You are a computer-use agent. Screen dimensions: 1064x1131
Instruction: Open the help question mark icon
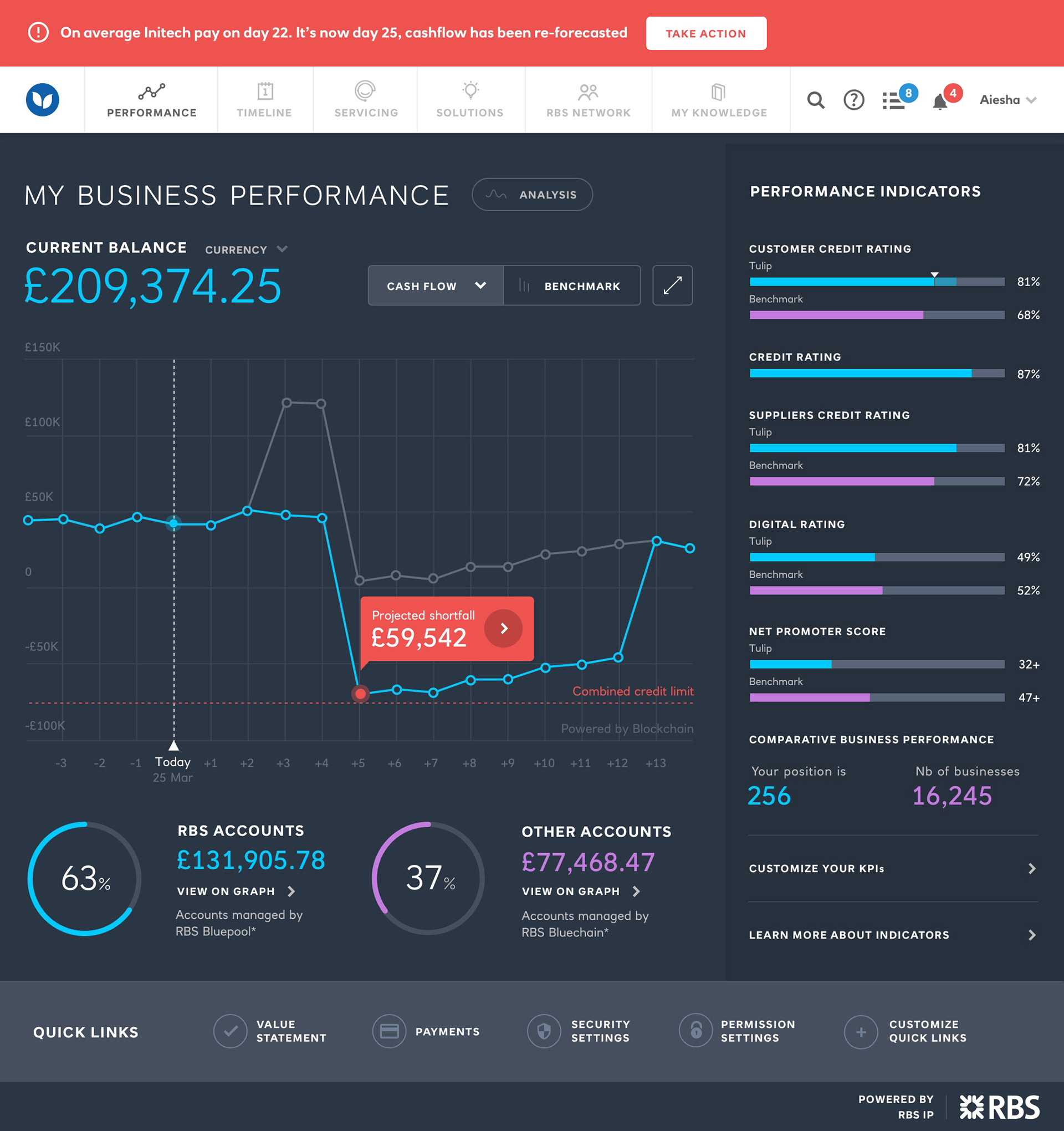(x=853, y=100)
